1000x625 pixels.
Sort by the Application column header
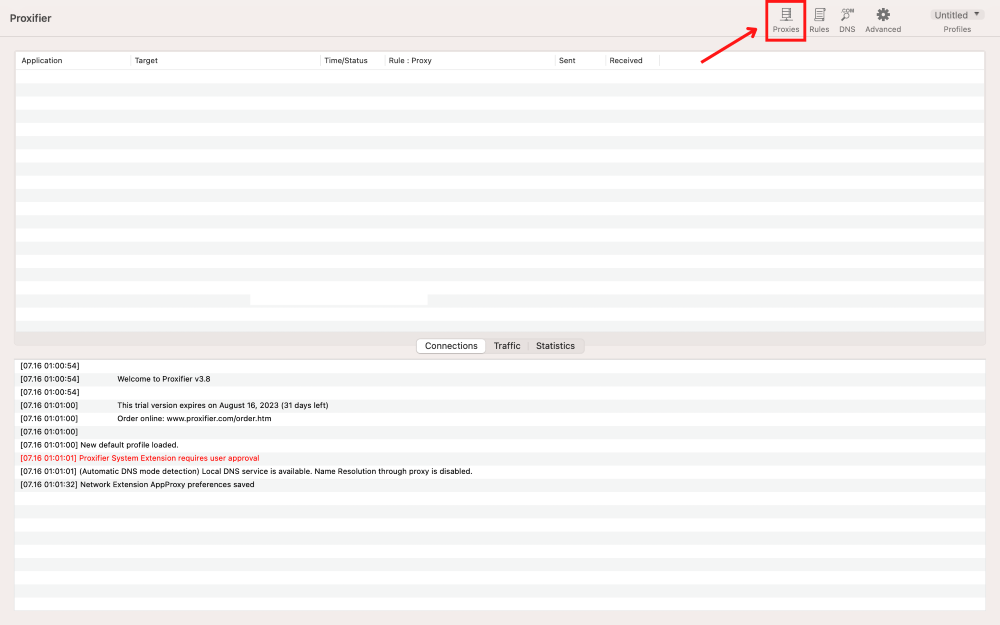(73, 61)
